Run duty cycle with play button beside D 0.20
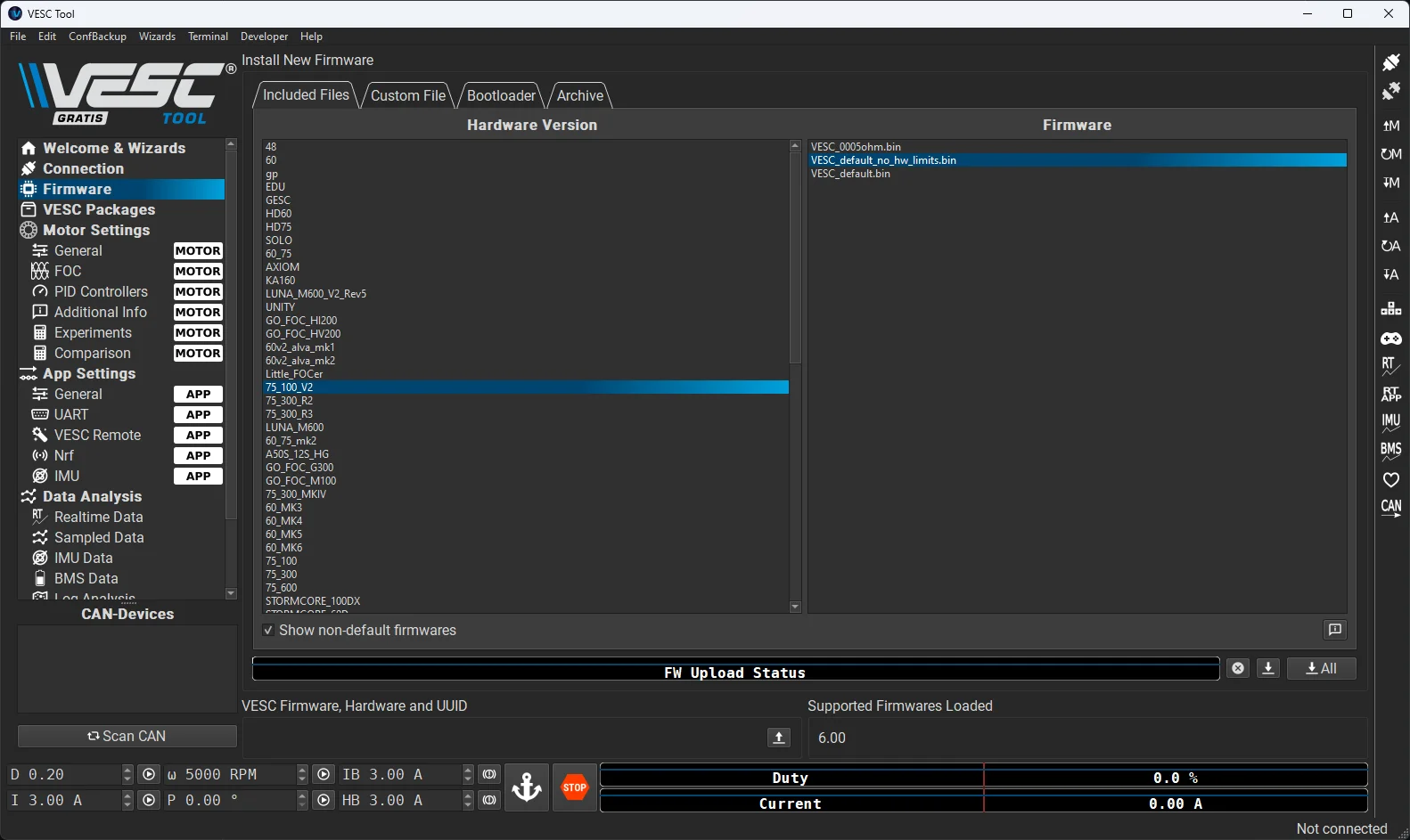 tap(149, 775)
